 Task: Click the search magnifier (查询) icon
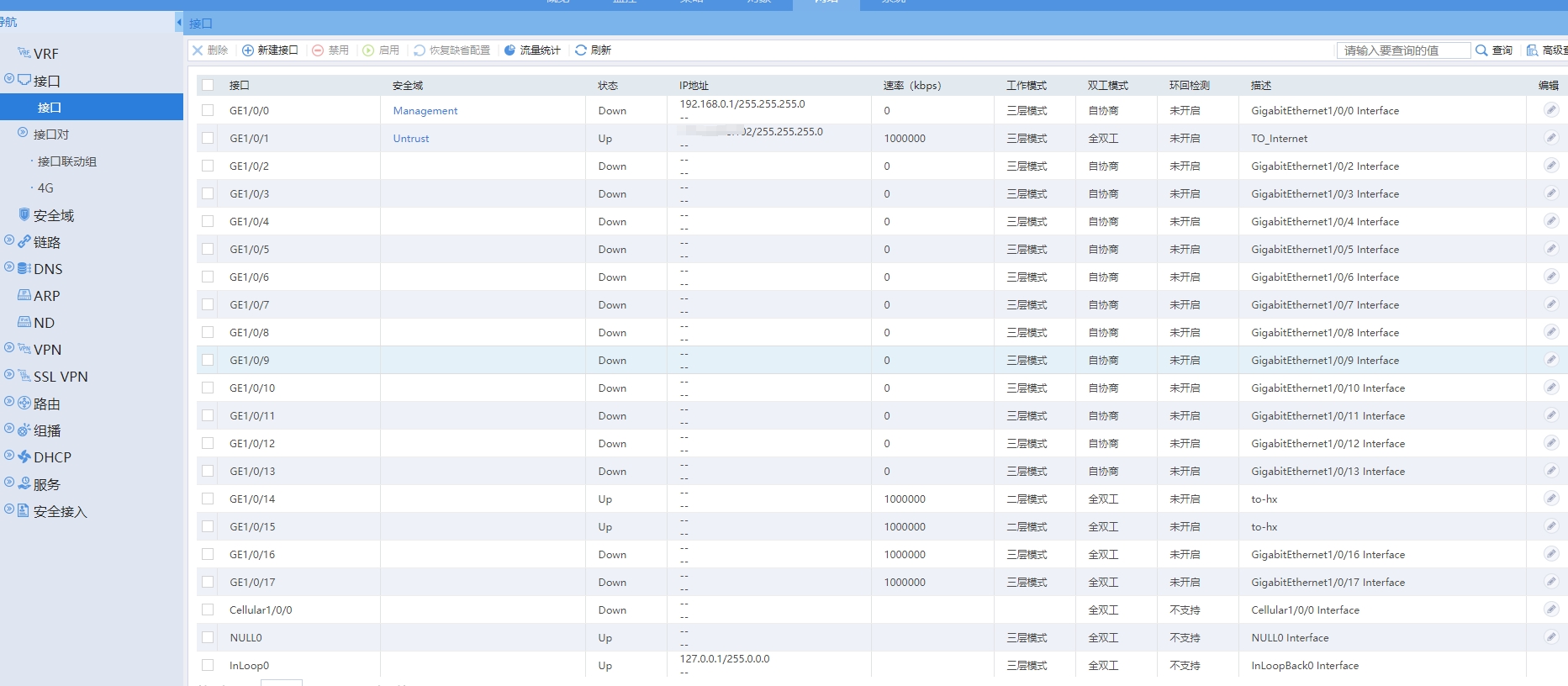[x=1481, y=50]
